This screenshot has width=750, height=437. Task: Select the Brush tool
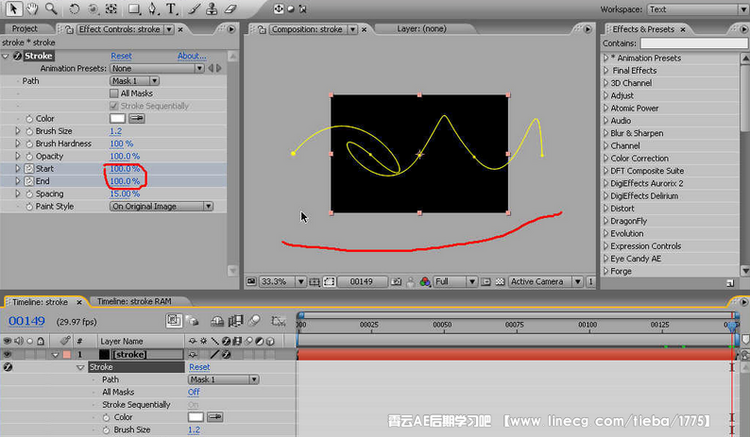194,9
